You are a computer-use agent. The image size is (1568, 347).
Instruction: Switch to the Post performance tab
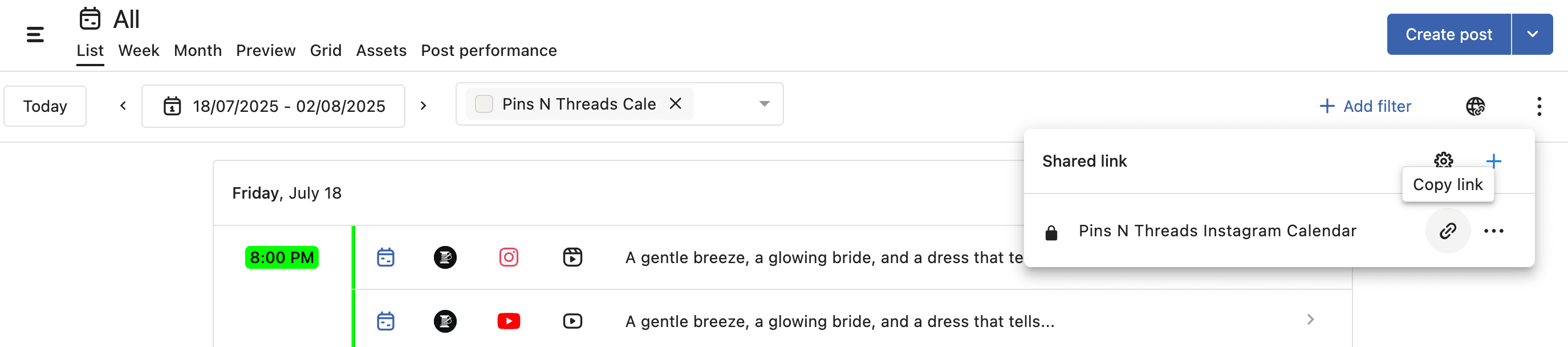tap(488, 51)
